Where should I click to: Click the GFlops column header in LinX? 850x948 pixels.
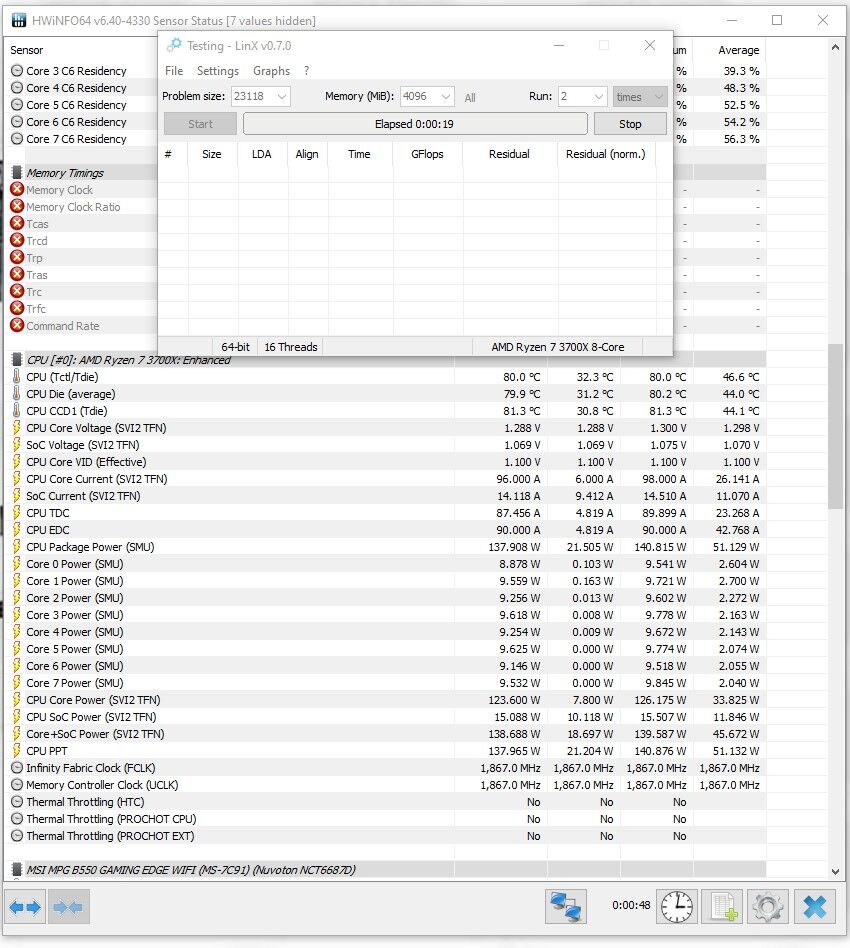click(427, 154)
